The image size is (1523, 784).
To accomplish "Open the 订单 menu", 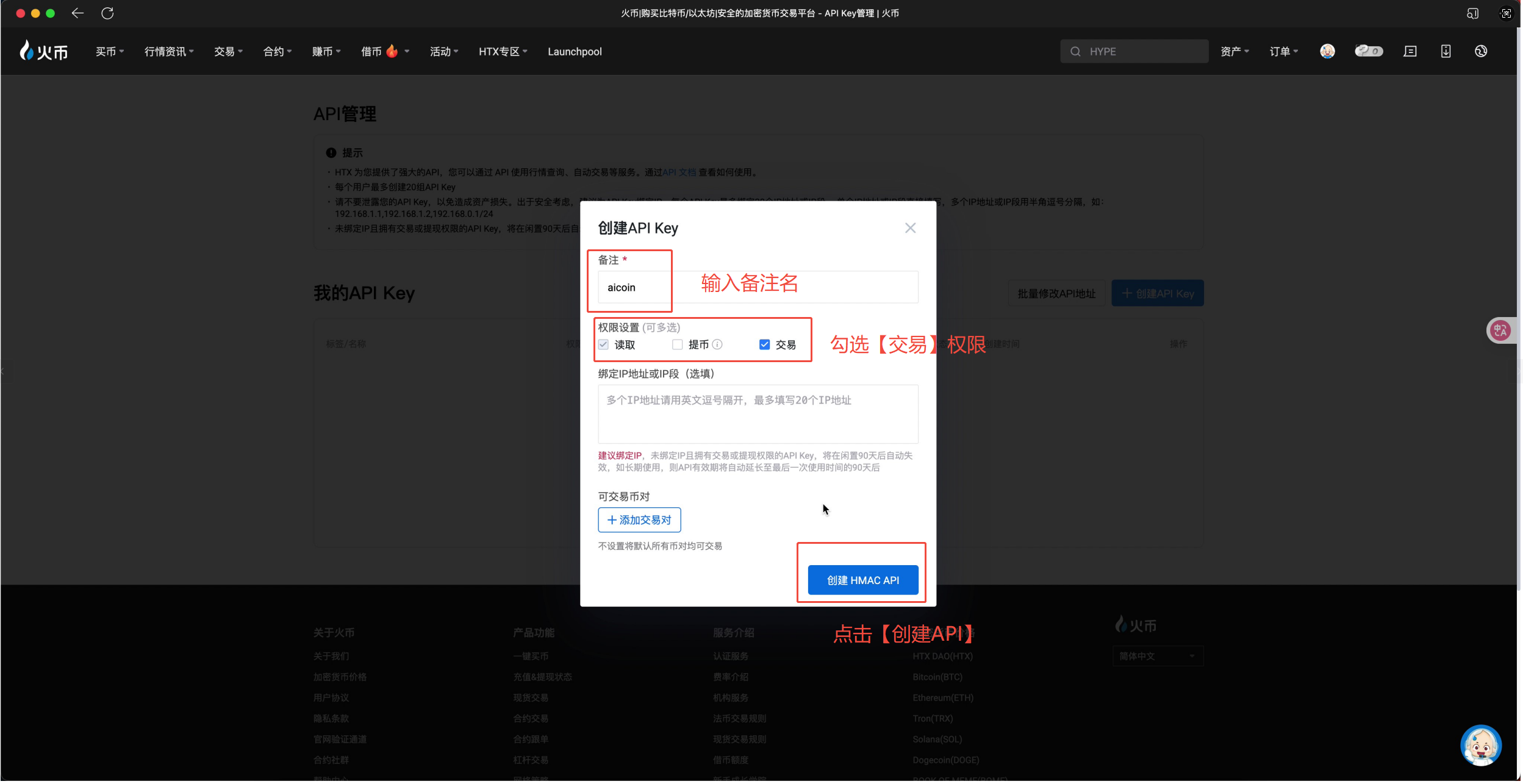I will point(1284,51).
